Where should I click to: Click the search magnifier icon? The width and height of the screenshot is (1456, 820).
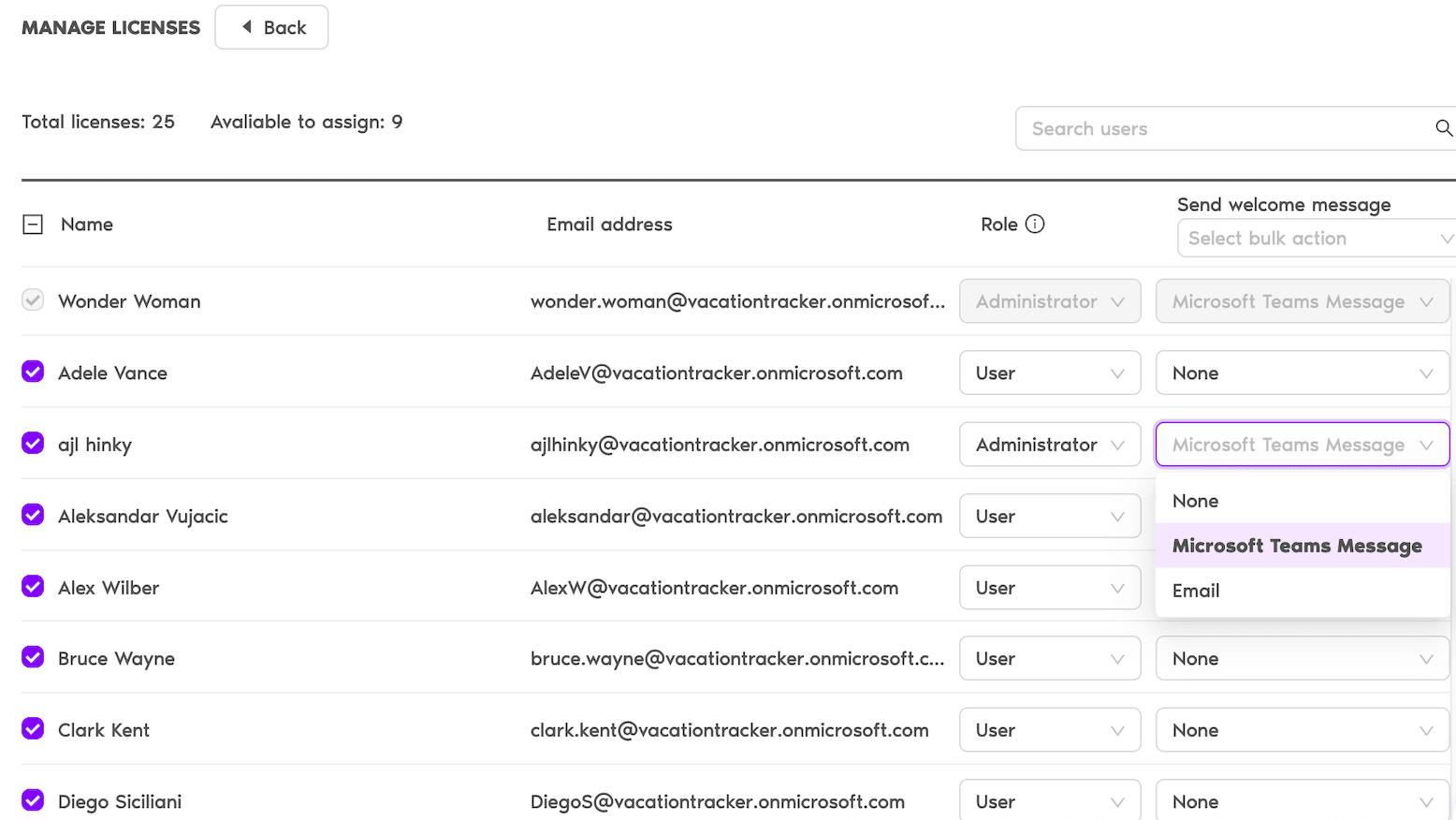coord(1444,128)
